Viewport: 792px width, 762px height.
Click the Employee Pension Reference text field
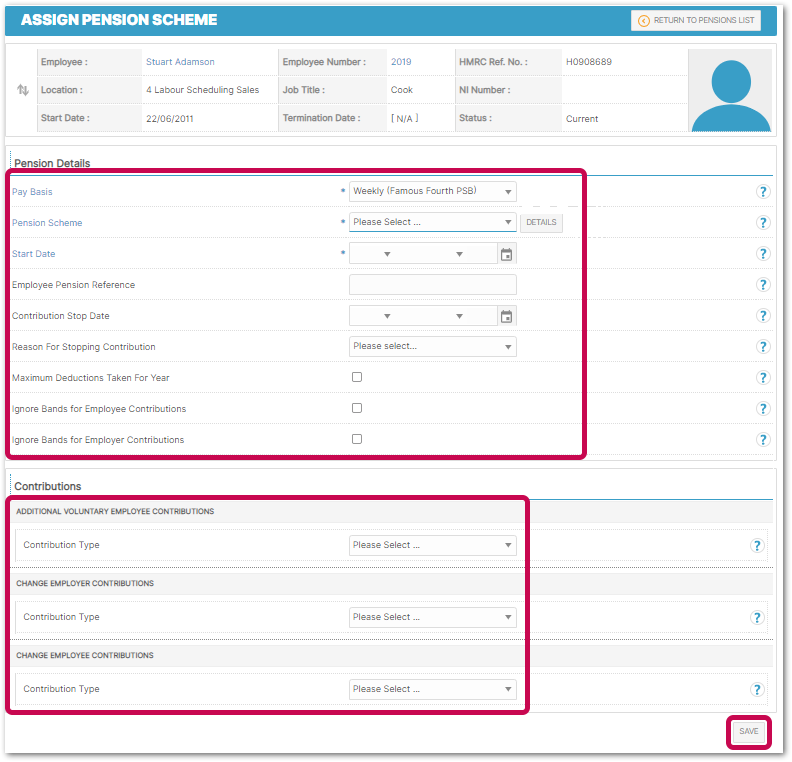[432, 285]
